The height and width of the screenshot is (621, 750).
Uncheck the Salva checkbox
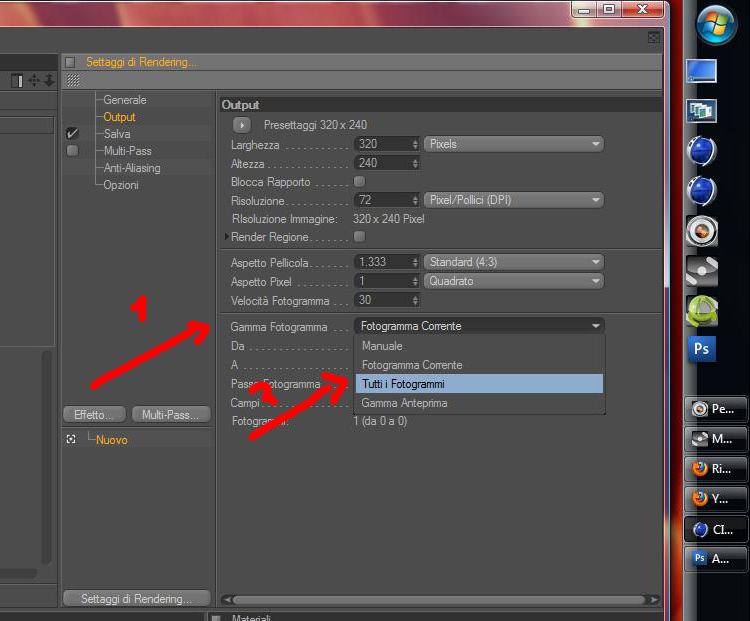point(72,133)
